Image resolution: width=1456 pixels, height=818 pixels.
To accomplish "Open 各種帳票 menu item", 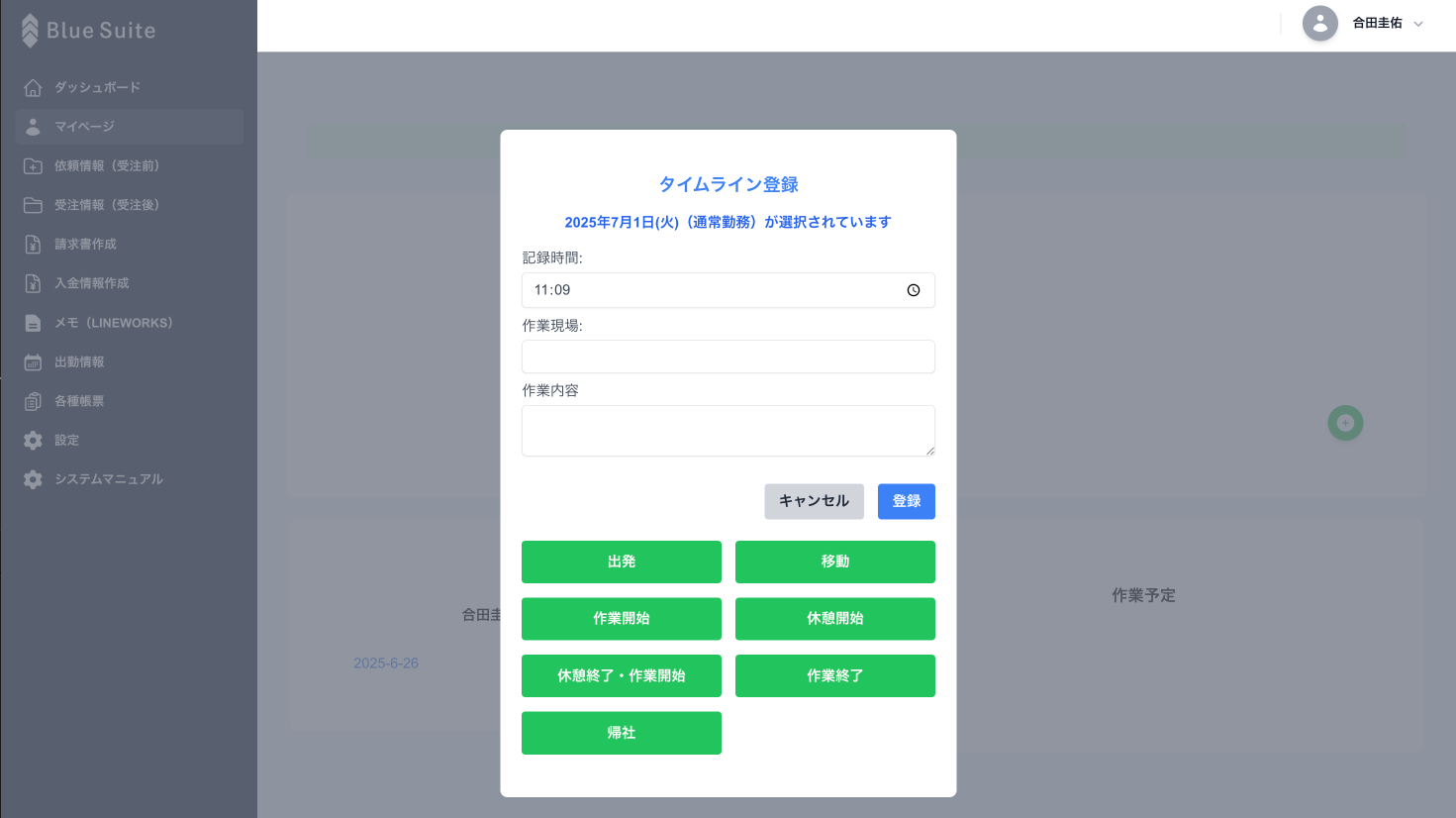I will click(130, 401).
